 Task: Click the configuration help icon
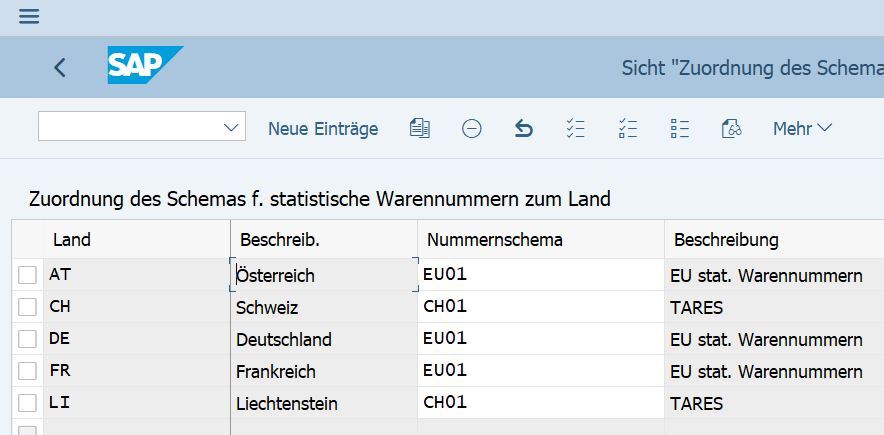coord(731,128)
